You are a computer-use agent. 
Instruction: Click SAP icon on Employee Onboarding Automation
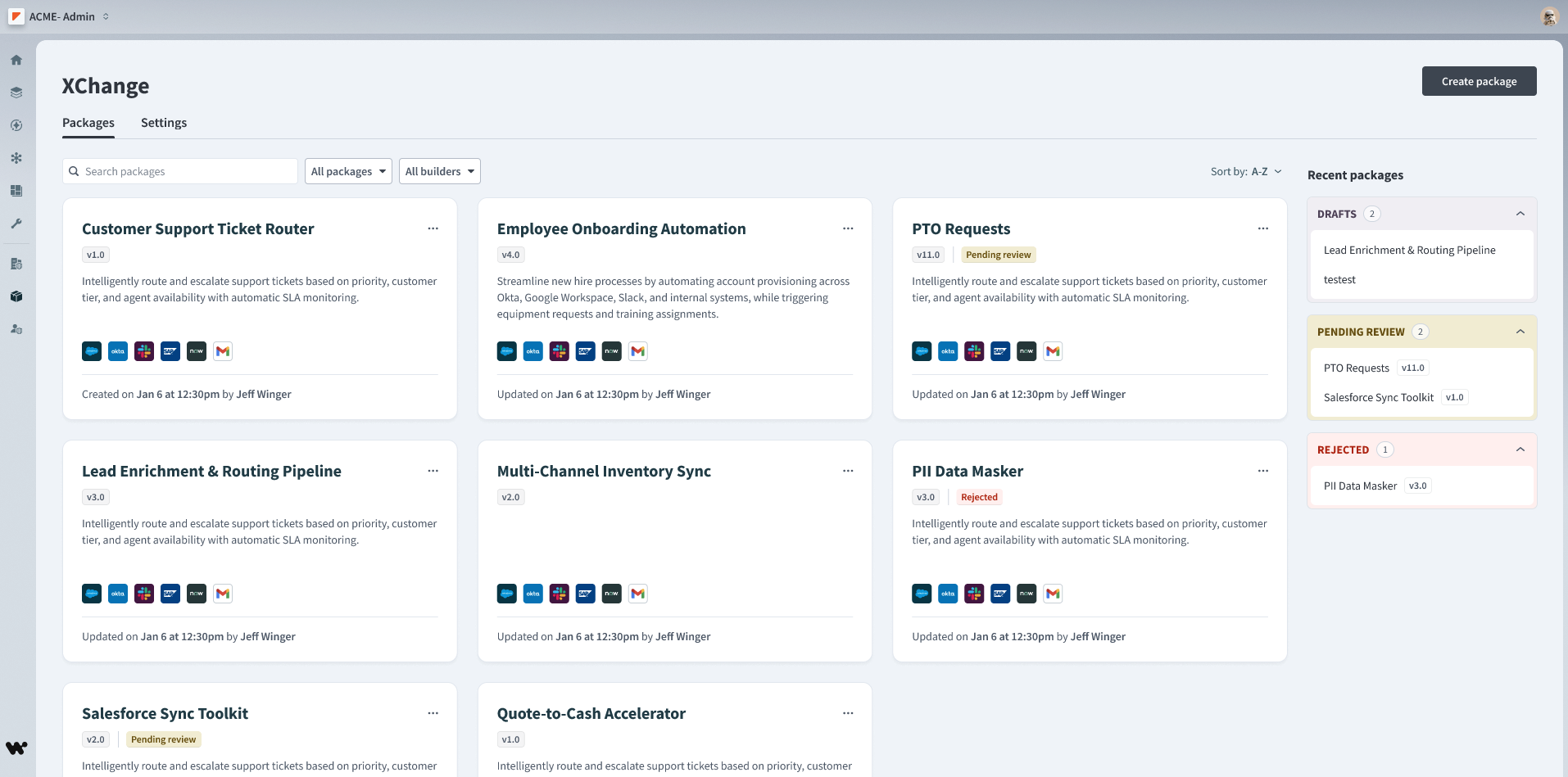coord(586,351)
